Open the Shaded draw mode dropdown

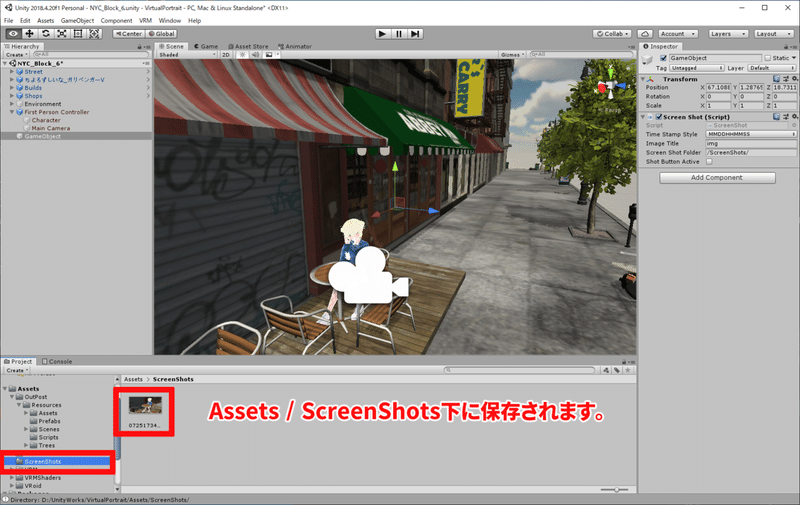click(x=187, y=55)
